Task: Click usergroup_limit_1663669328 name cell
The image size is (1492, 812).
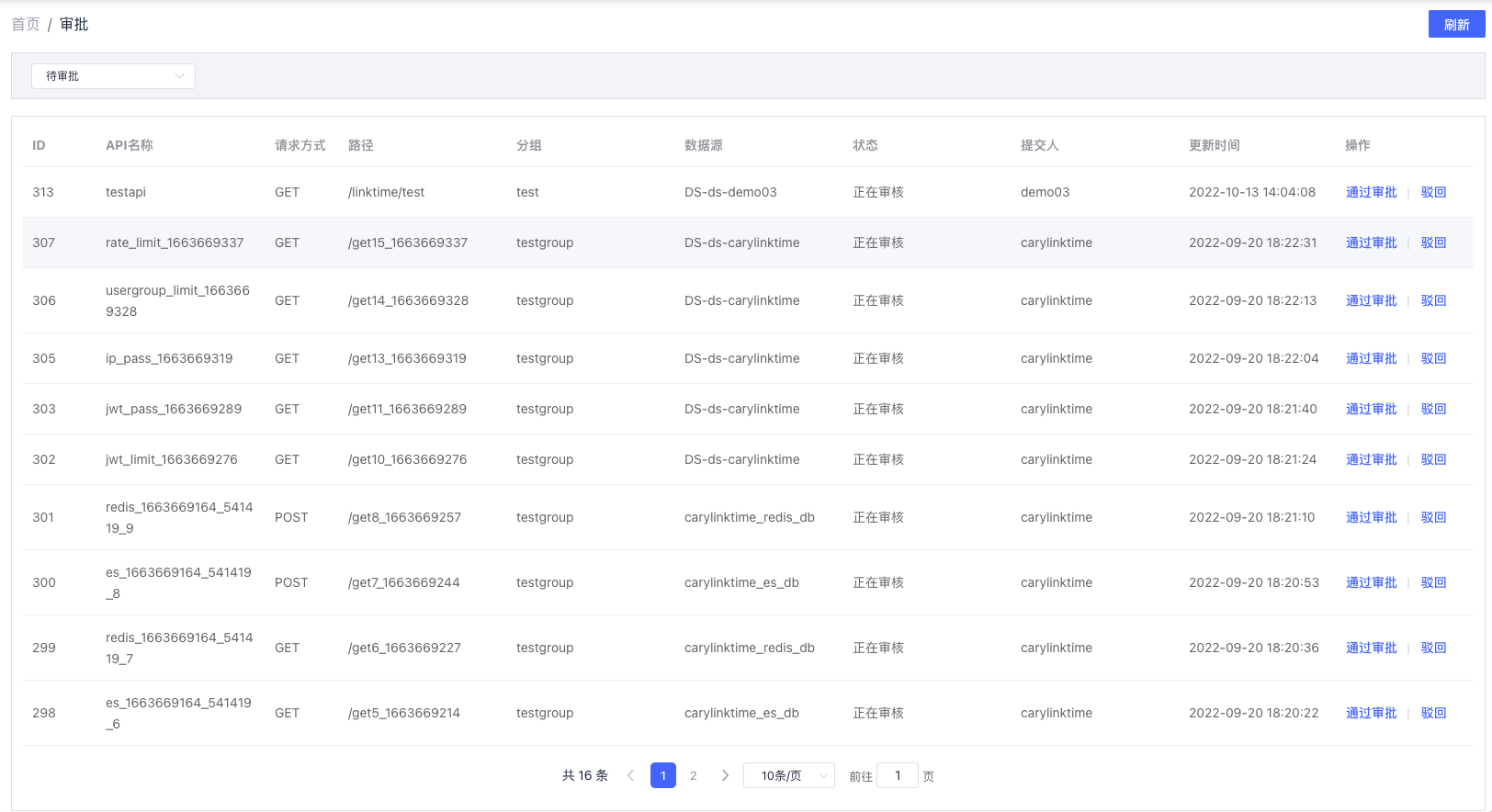Action: pyautogui.click(x=177, y=300)
